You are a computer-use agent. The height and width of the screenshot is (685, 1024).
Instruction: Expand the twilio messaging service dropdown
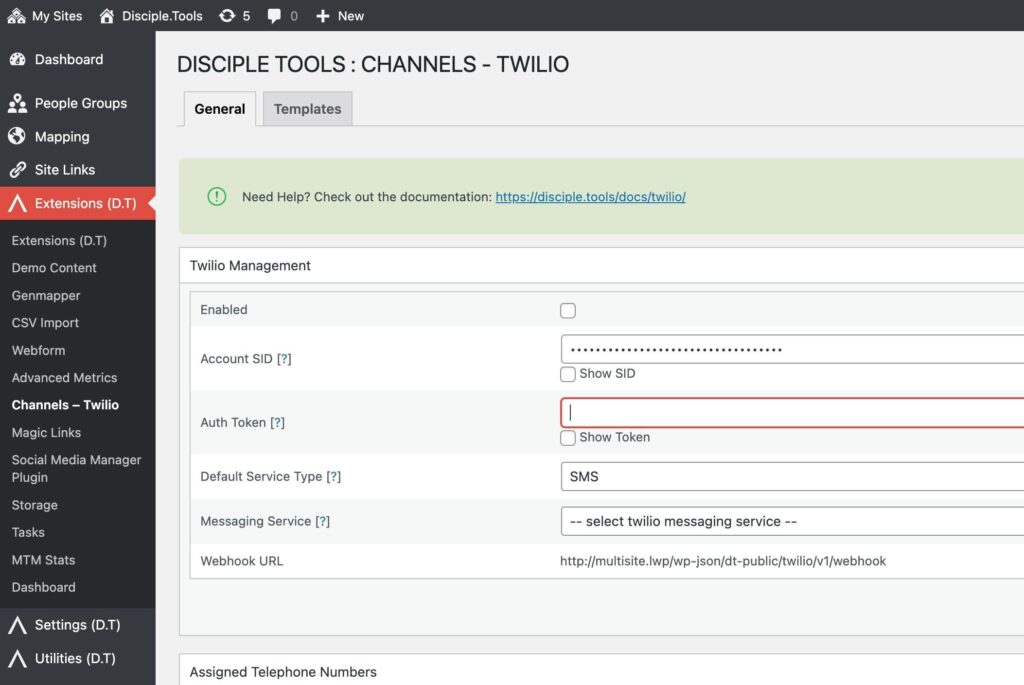pos(790,521)
